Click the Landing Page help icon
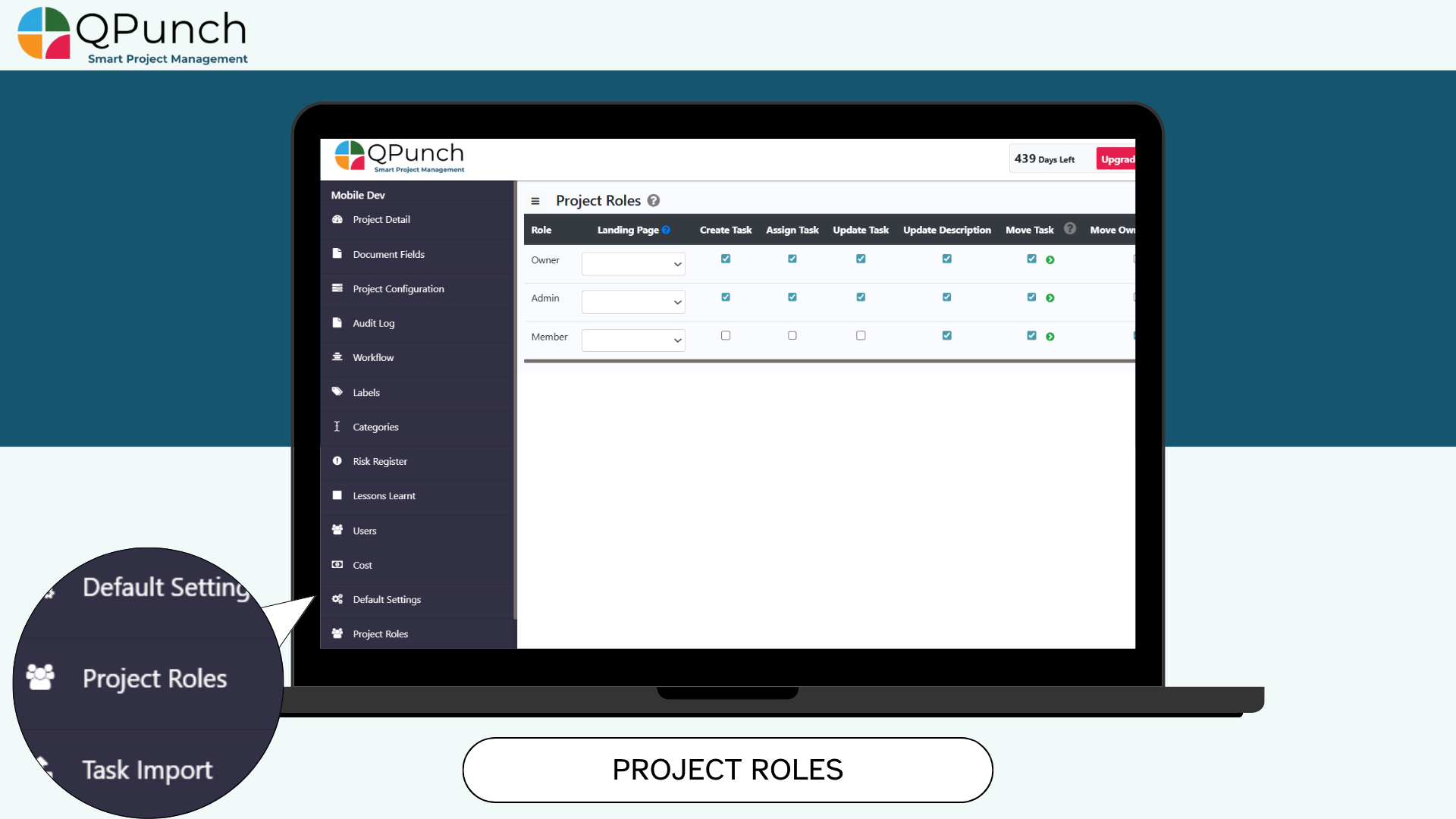 666,230
